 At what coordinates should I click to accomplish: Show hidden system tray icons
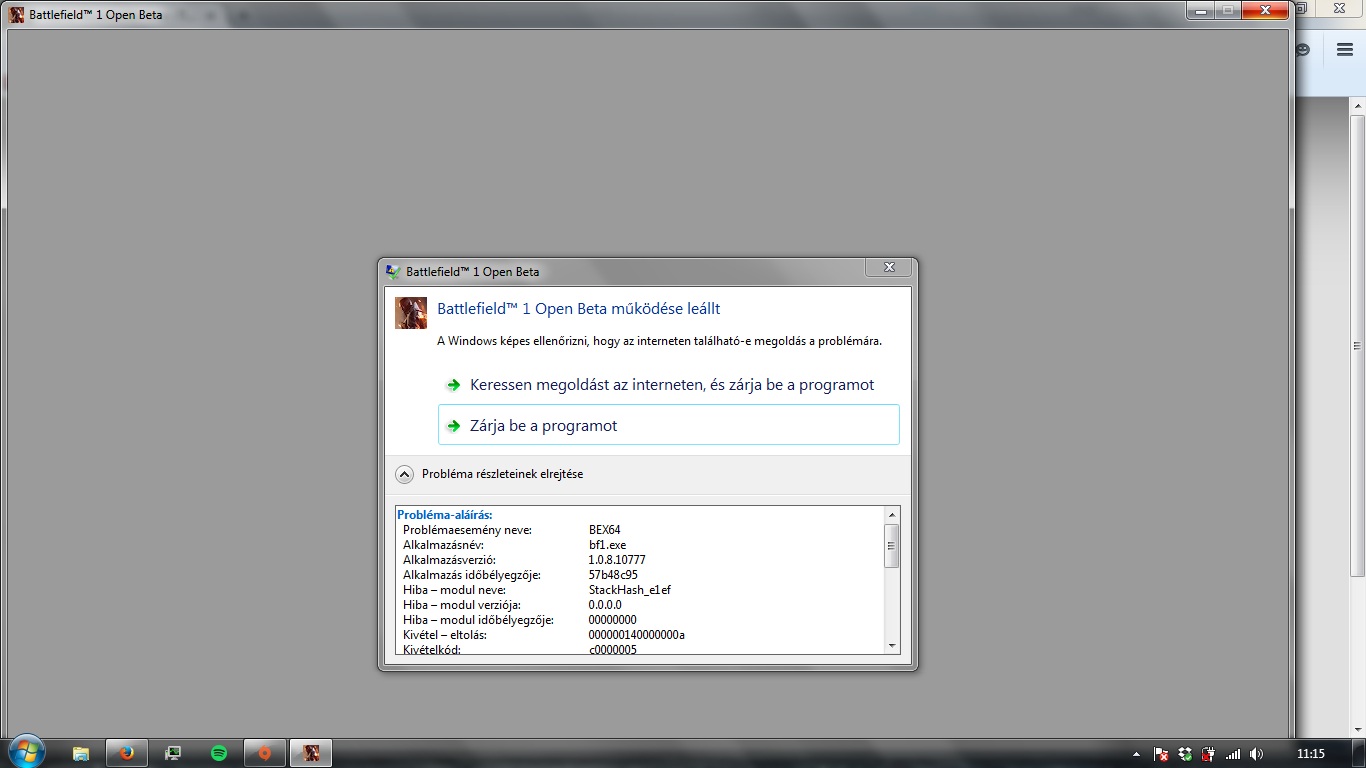coord(1136,754)
